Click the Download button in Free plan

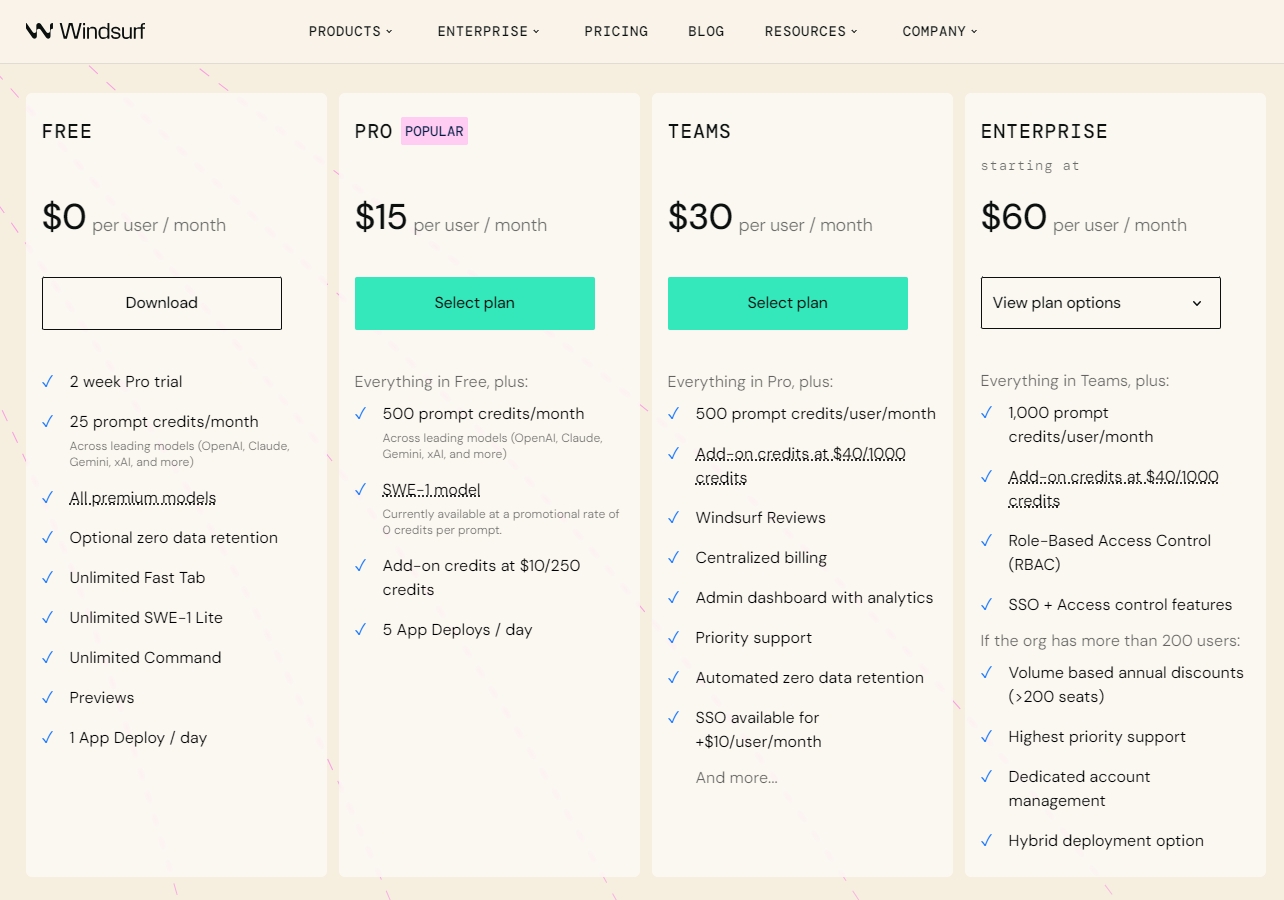tap(162, 303)
